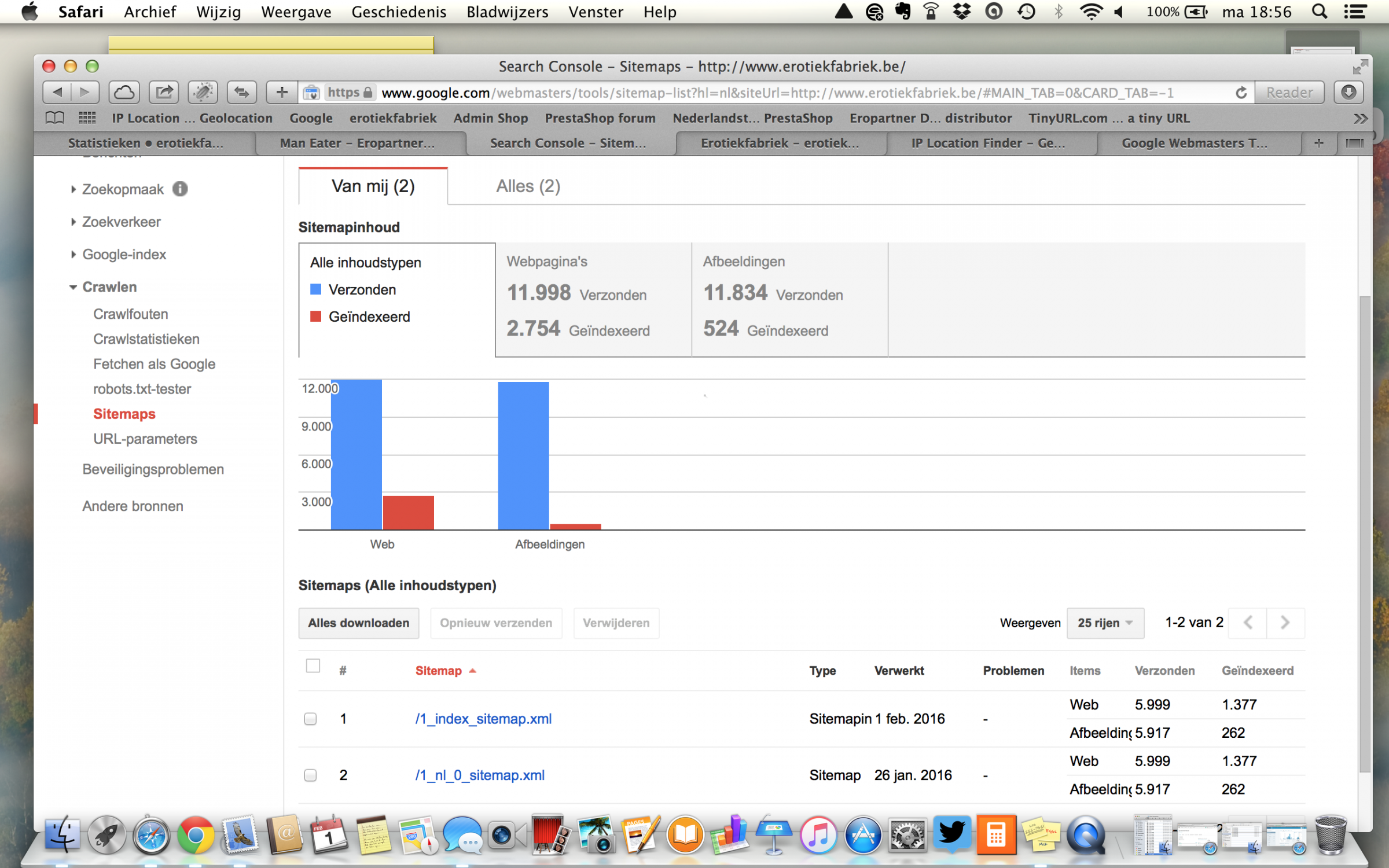Tick checkbox for /1_index_sitemap.xml row

pyautogui.click(x=311, y=719)
